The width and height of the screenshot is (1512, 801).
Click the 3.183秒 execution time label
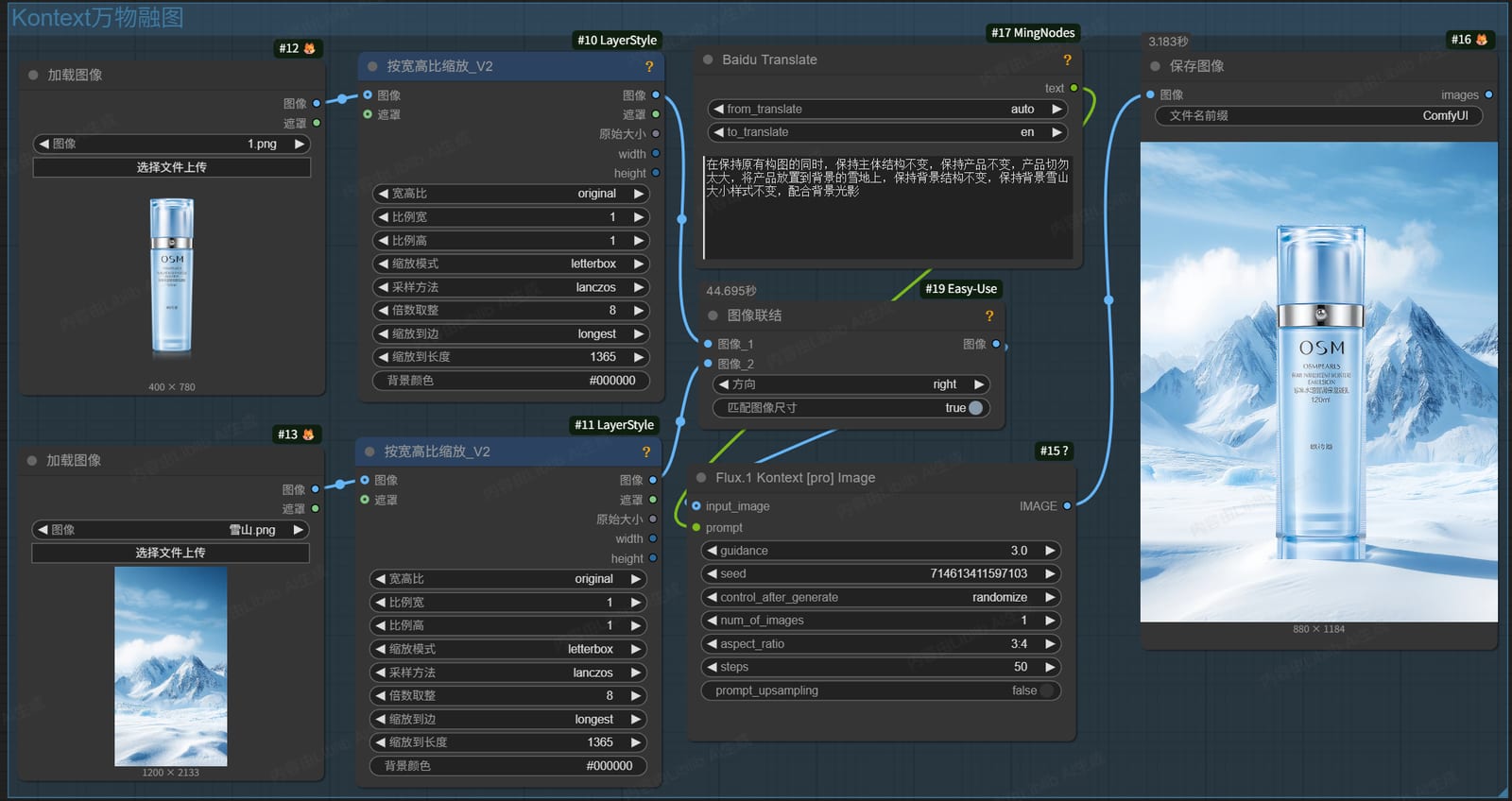1168,42
